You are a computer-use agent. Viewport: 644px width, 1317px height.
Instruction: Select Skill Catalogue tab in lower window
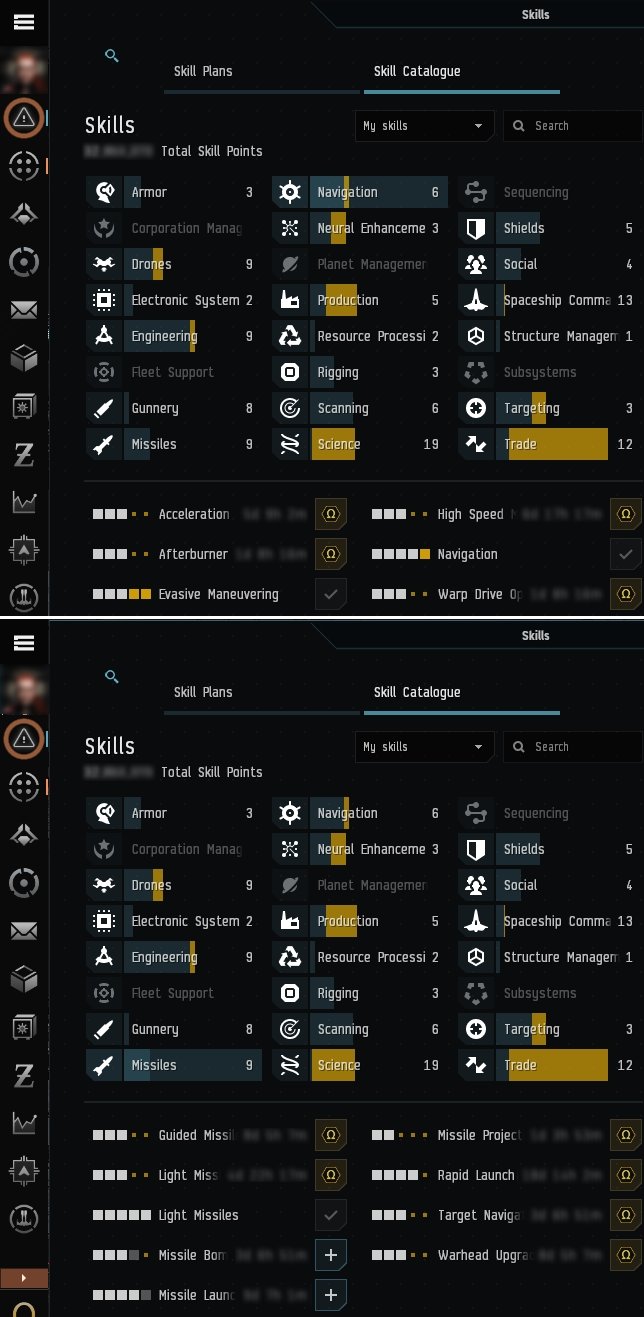(x=417, y=692)
